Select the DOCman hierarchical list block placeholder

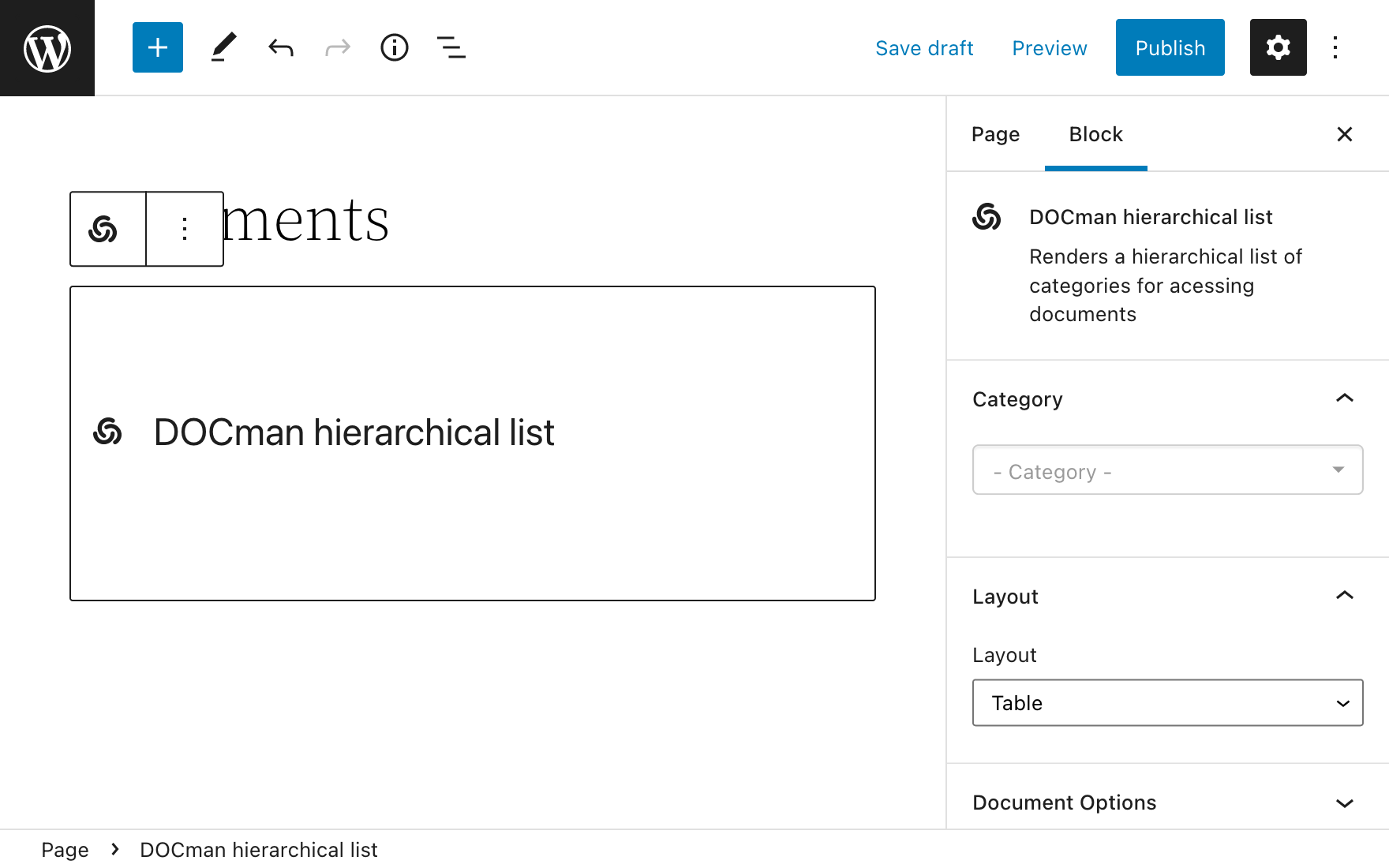coord(473,443)
